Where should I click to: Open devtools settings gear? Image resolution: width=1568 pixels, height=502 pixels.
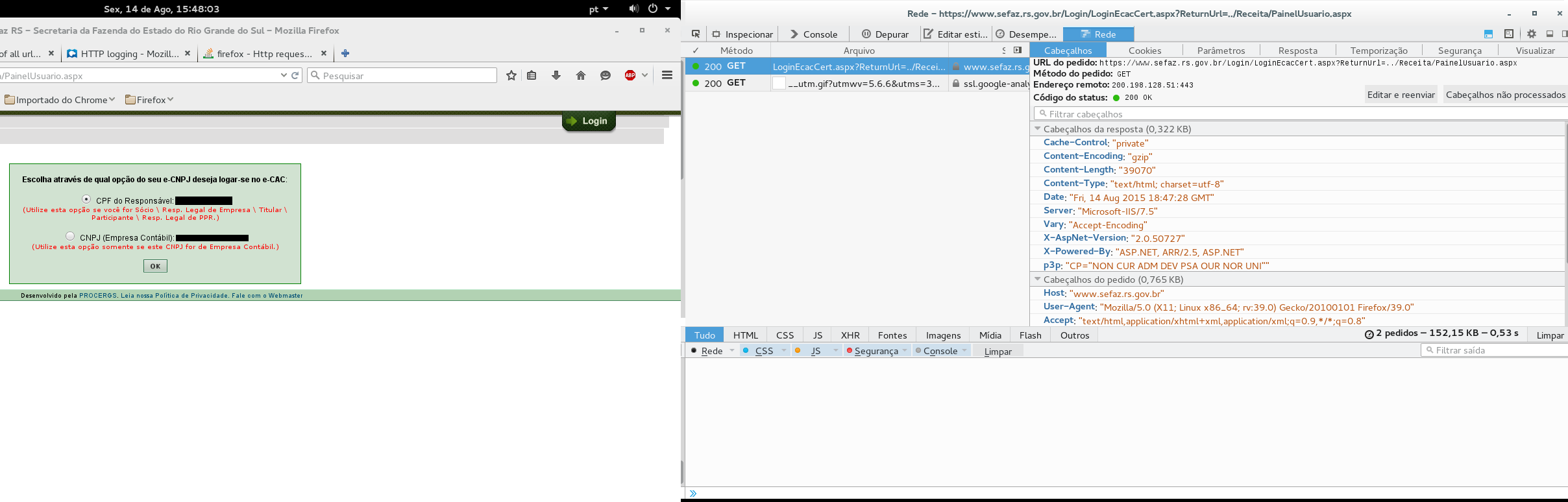[x=1532, y=34]
